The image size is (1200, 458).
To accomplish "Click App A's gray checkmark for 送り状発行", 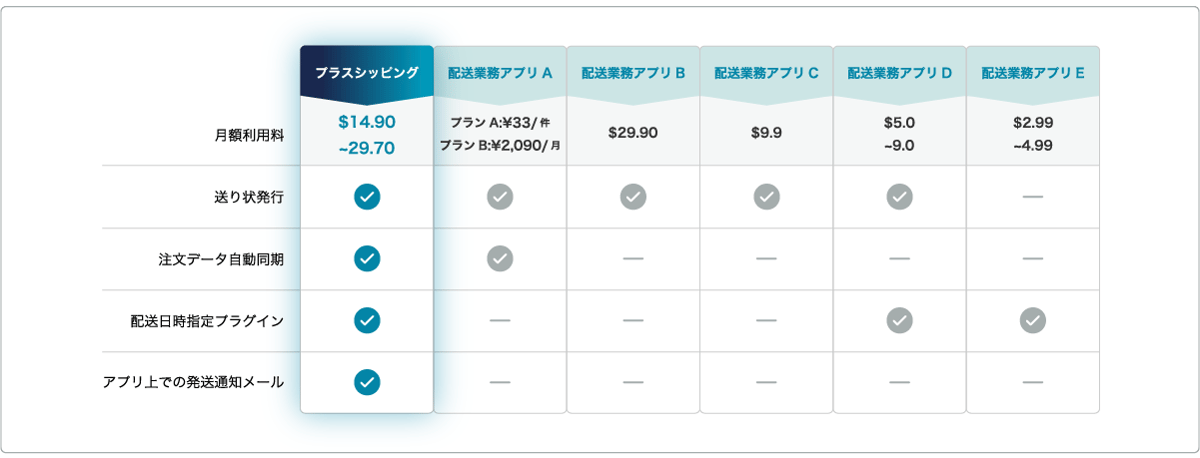I will [500, 197].
